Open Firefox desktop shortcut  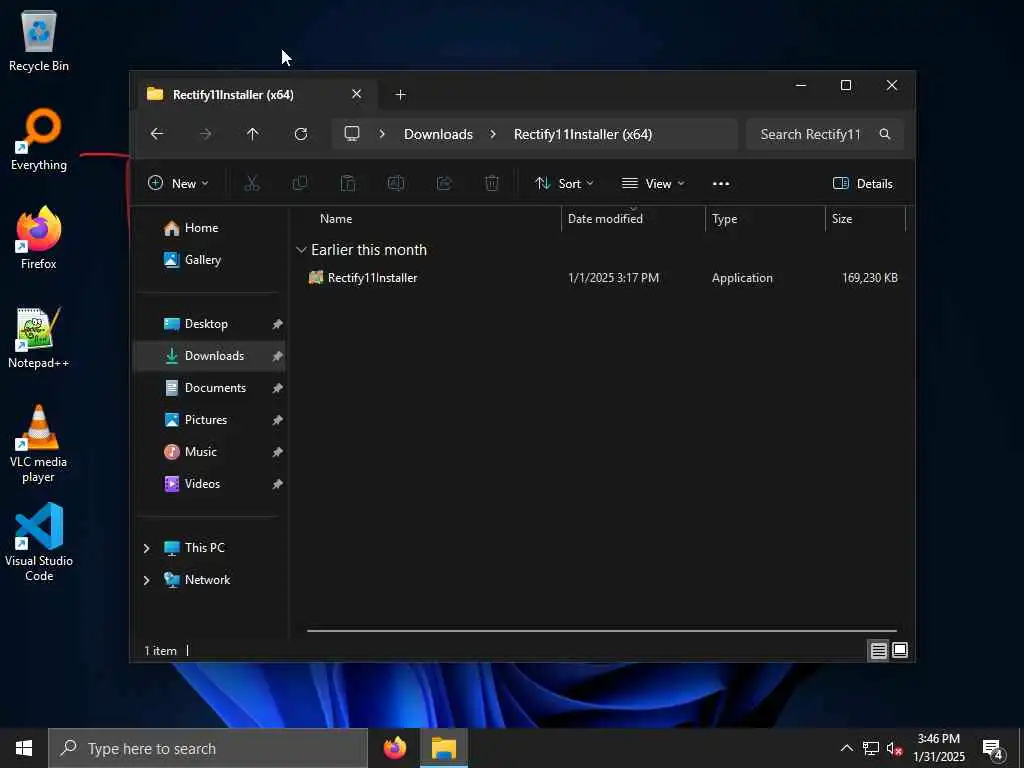(x=39, y=238)
